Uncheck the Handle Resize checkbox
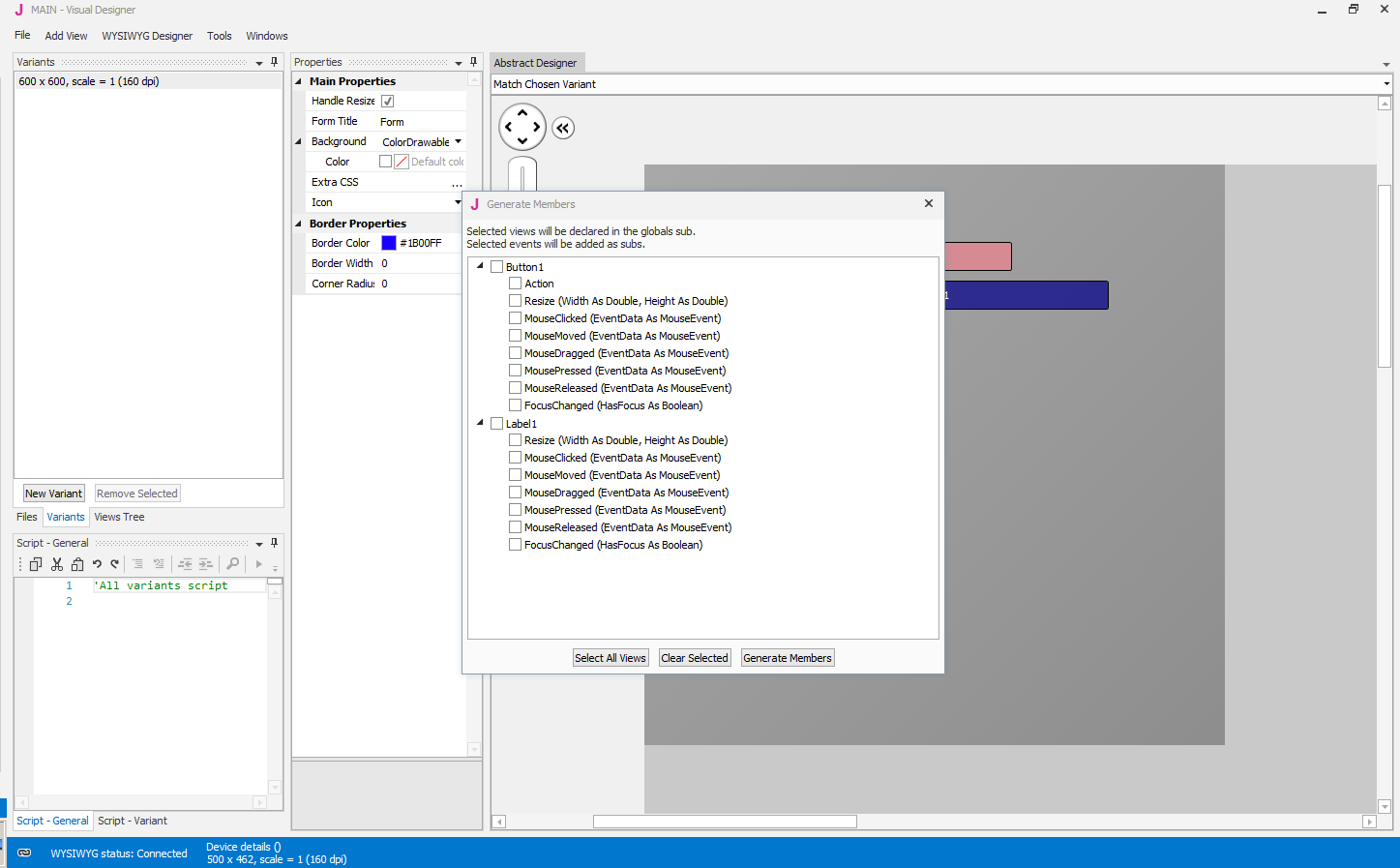 click(387, 101)
